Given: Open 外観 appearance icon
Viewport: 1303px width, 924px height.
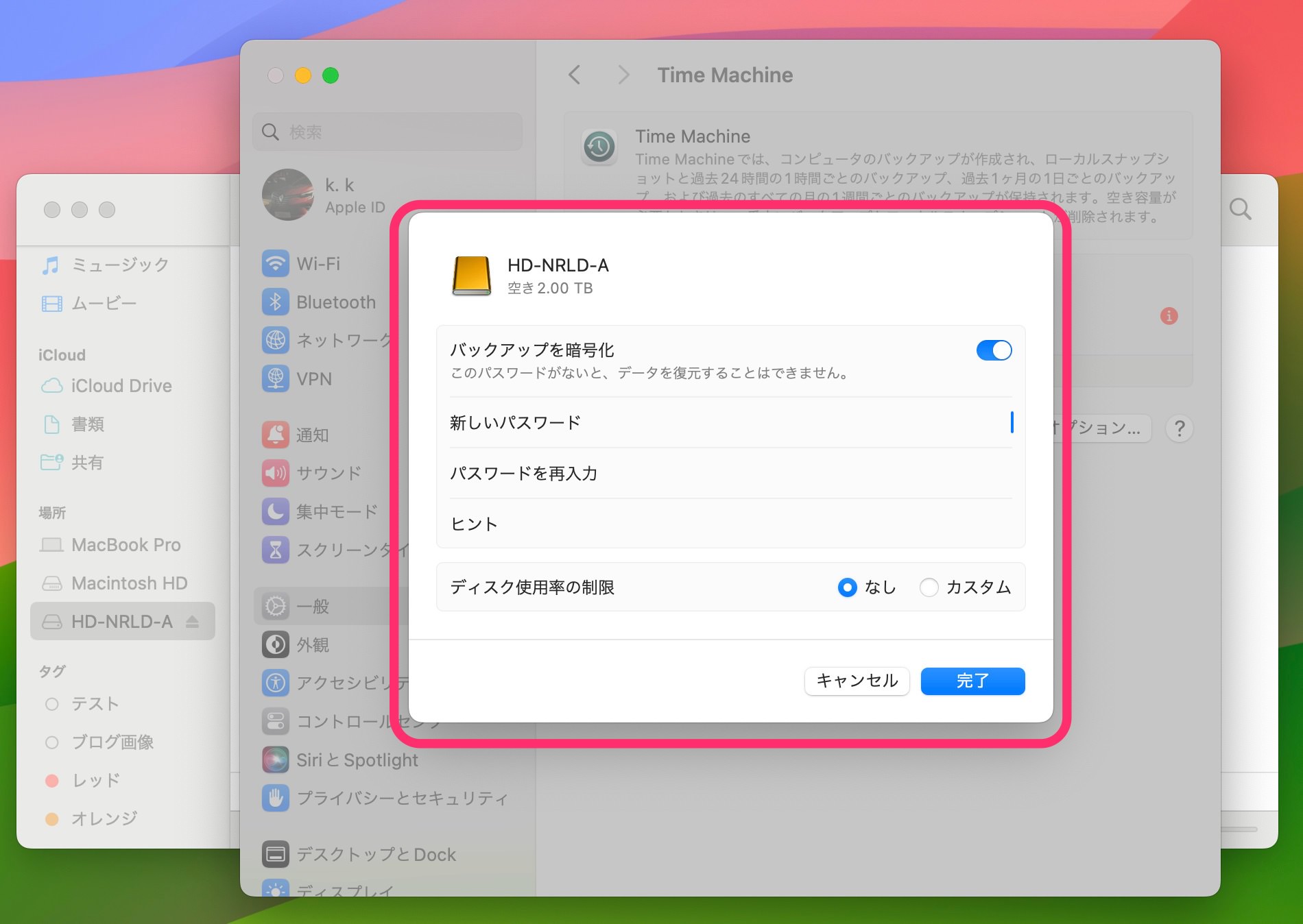Looking at the screenshot, I should [276, 644].
